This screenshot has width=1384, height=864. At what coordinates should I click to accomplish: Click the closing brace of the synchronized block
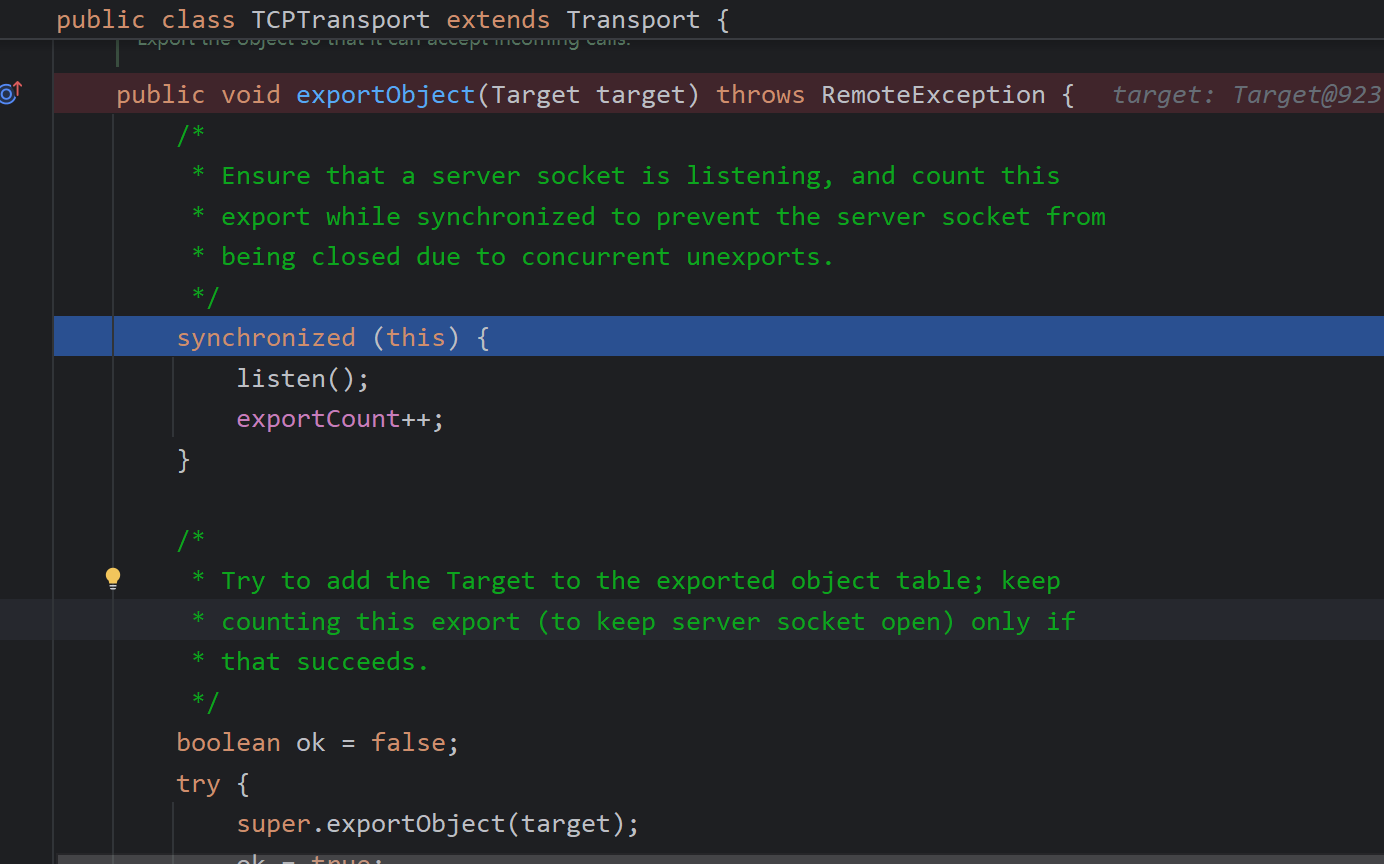click(x=184, y=460)
